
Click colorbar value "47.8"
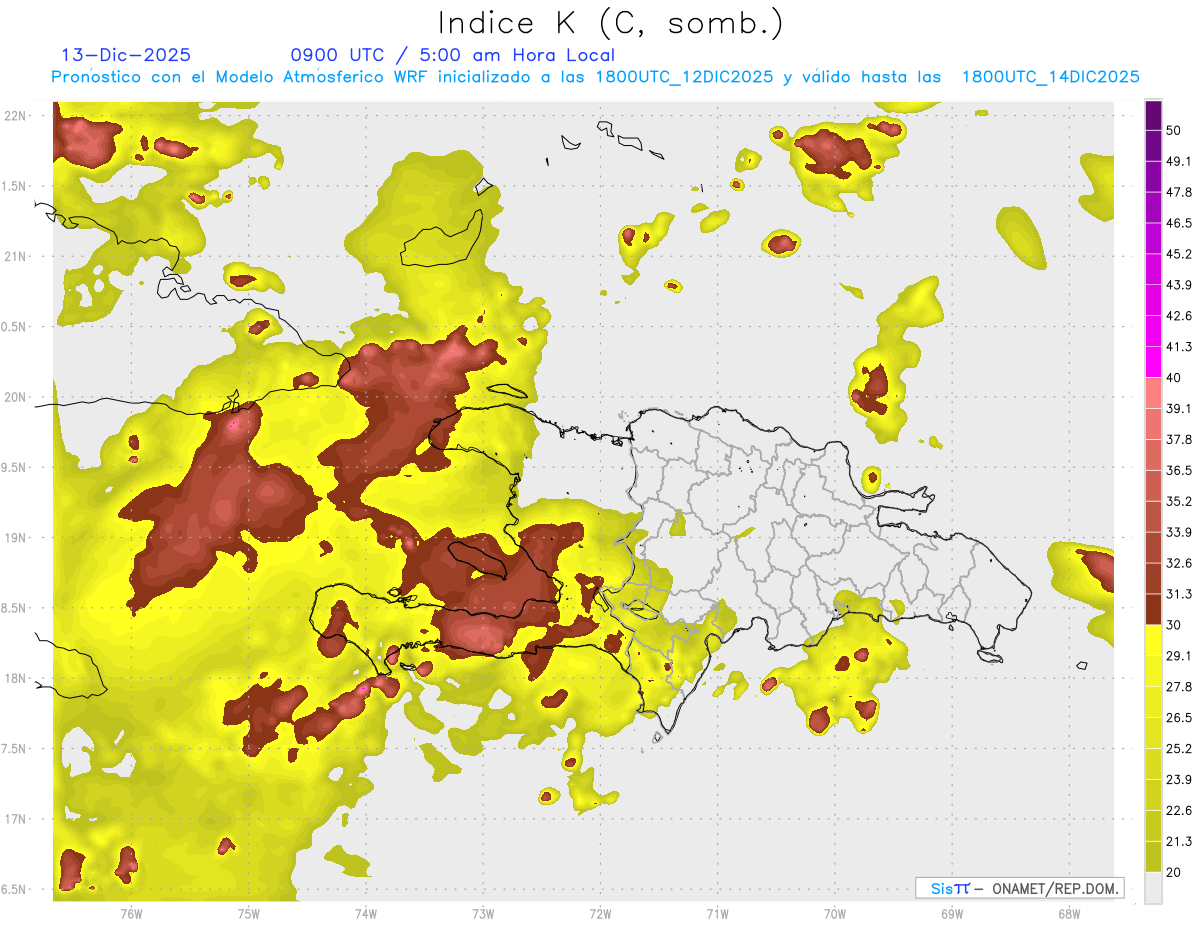tap(1179, 192)
